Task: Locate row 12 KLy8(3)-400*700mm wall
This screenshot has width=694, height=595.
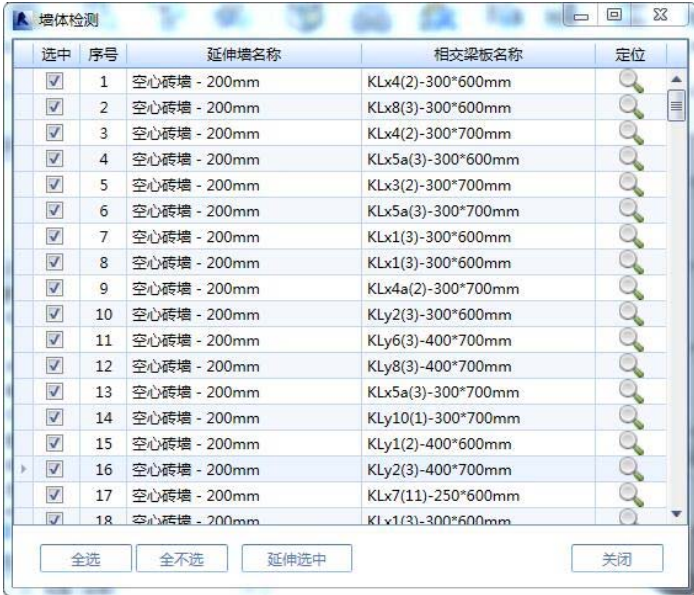Action: pos(631,366)
